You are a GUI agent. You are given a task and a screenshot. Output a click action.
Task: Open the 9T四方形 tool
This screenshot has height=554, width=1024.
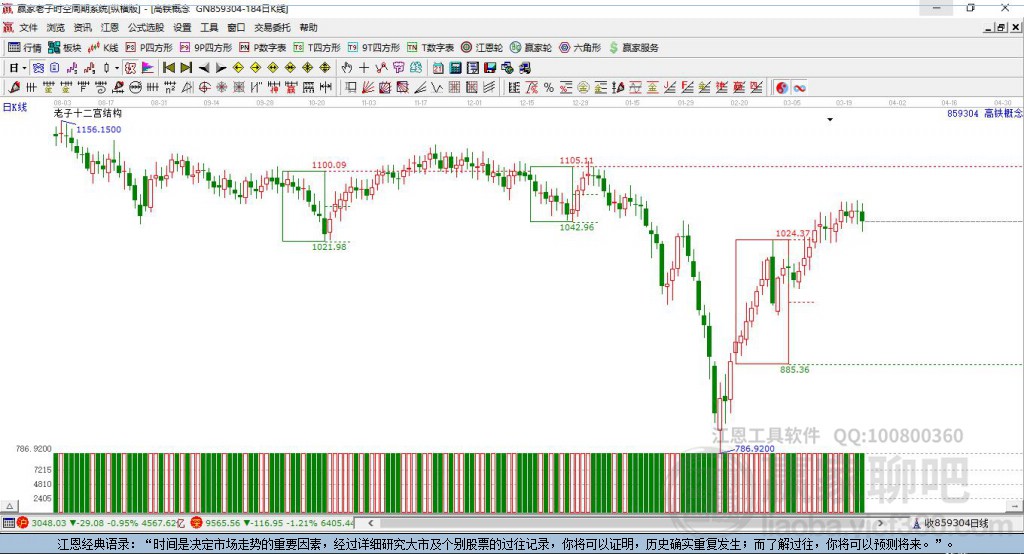(374, 48)
